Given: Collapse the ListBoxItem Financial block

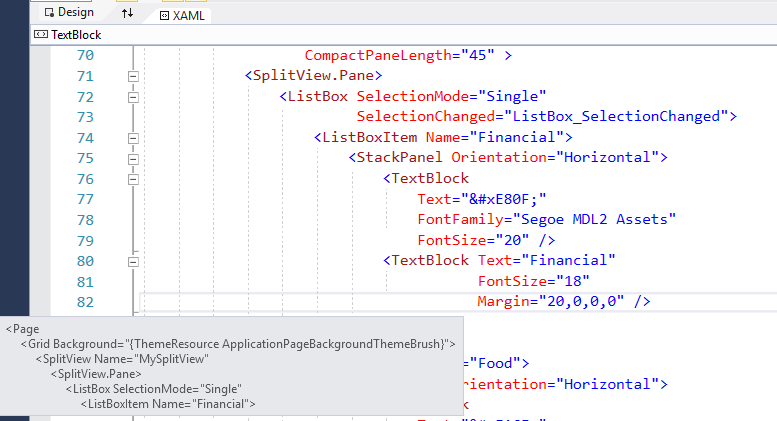Looking at the screenshot, I should pos(132,137).
